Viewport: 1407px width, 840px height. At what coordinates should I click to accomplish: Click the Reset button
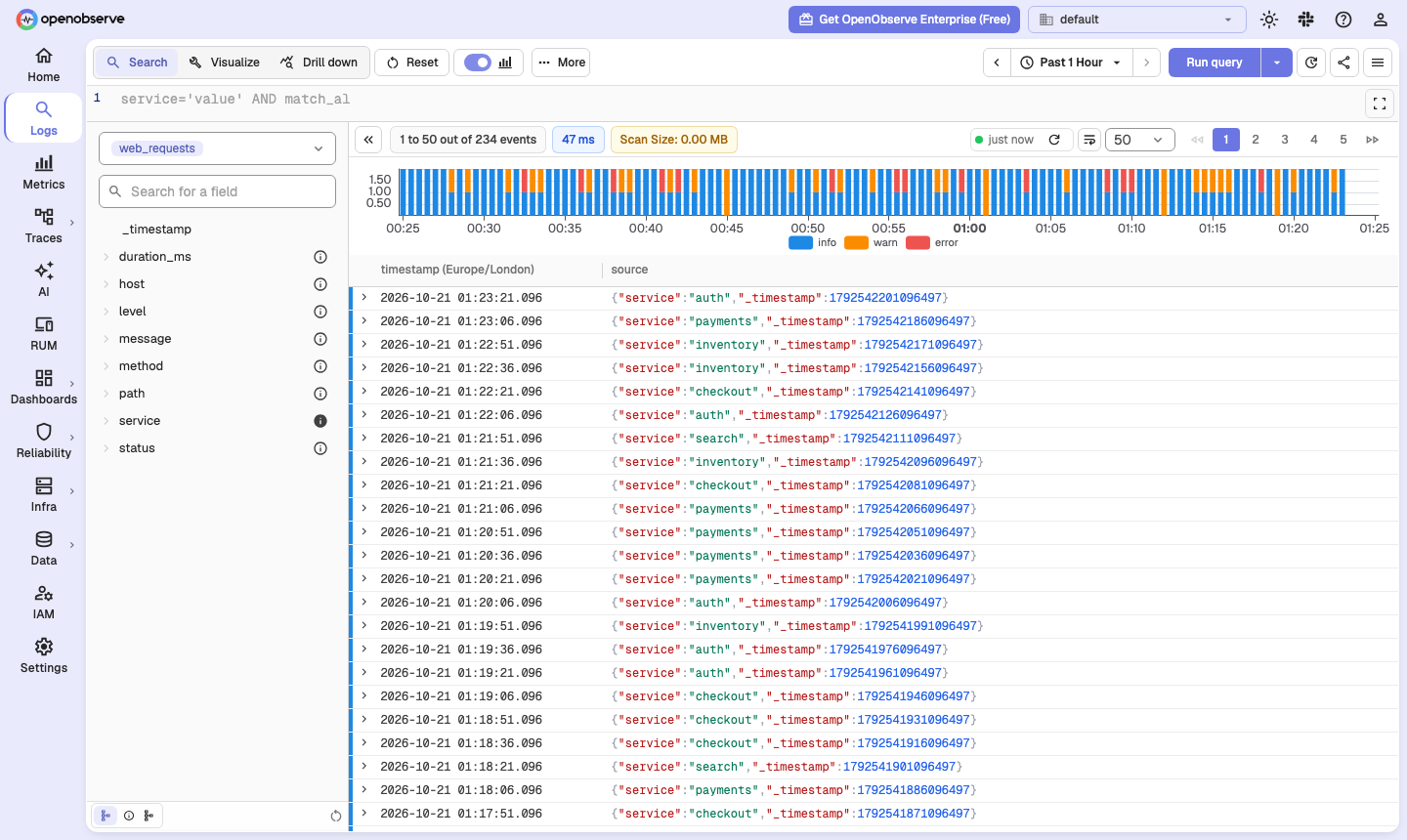tap(411, 63)
